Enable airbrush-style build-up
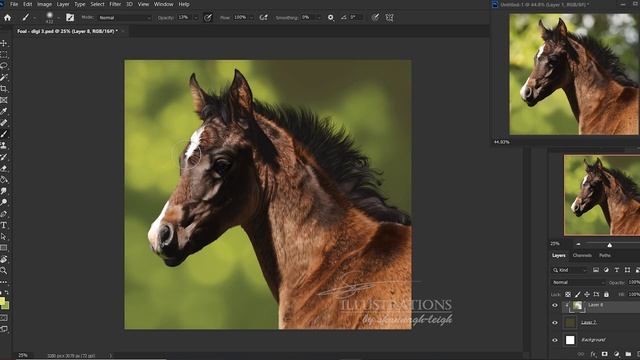This screenshot has height=360, width=640. point(263,18)
